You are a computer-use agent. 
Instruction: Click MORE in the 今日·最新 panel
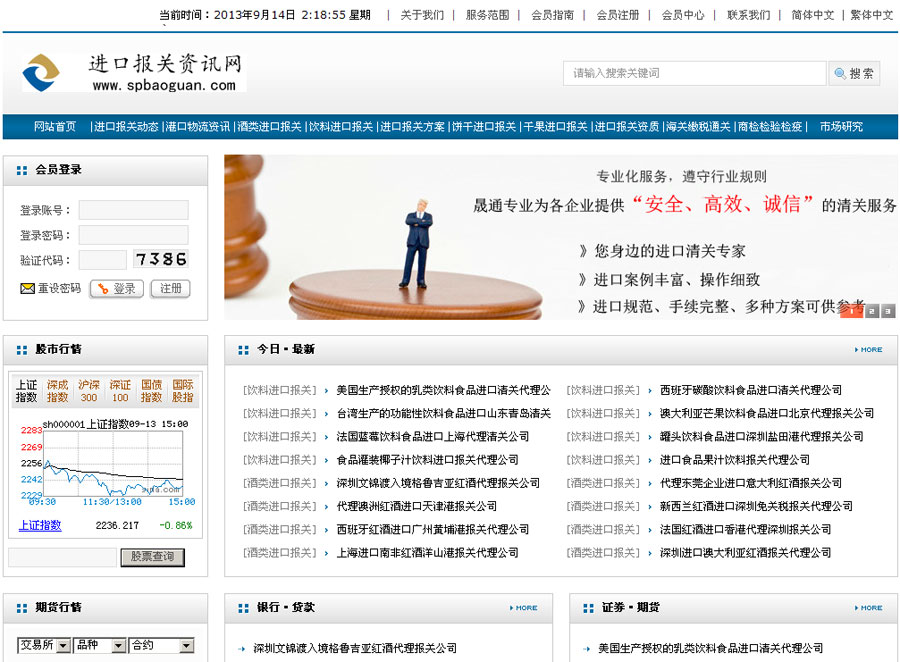(x=868, y=349)
